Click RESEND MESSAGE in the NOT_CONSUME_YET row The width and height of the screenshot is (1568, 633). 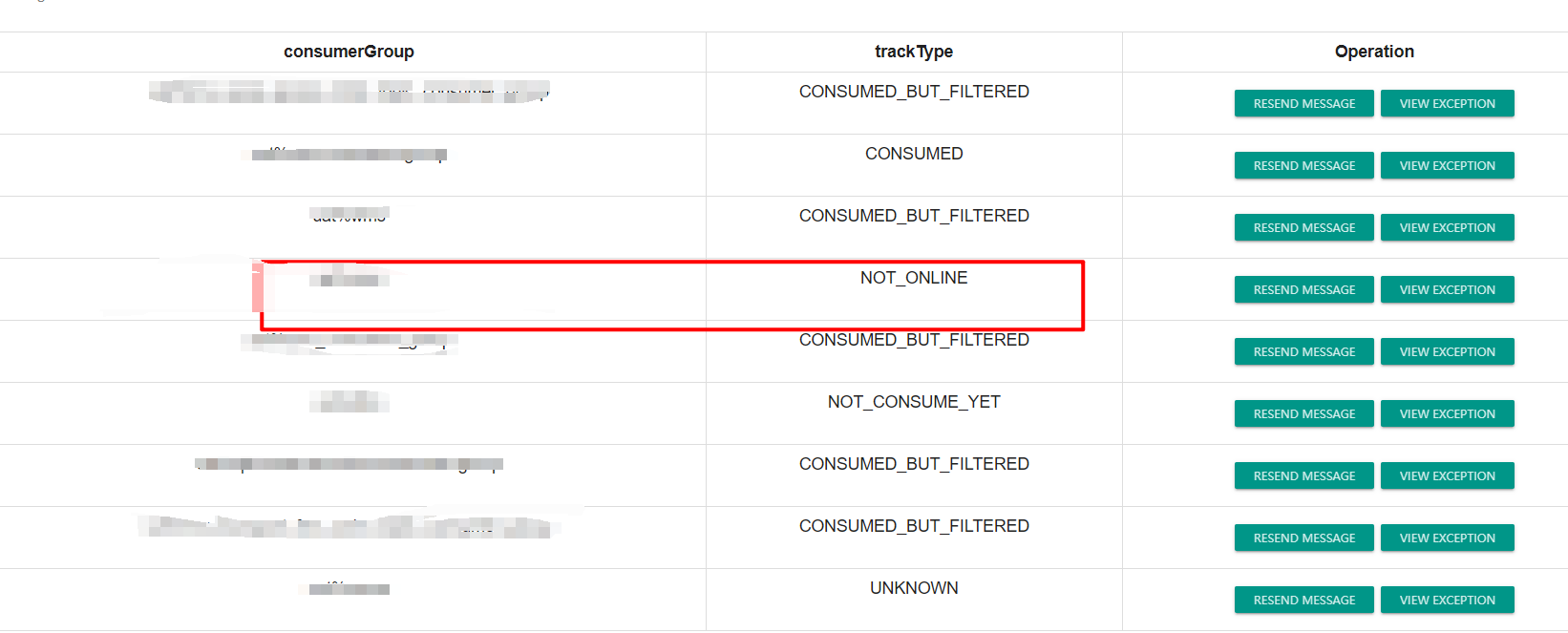1303,413
